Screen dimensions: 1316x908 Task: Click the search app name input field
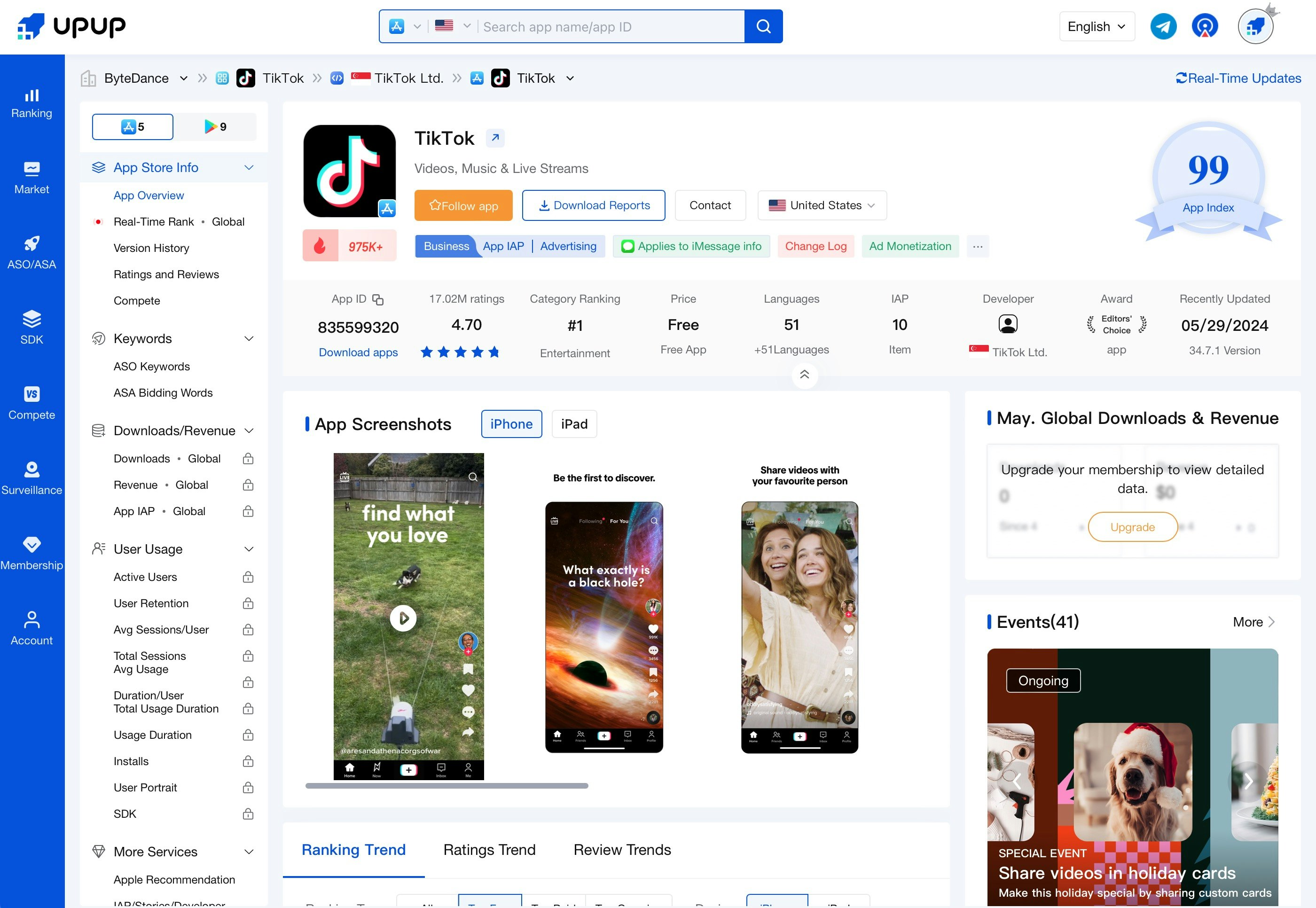click(611, 26)
